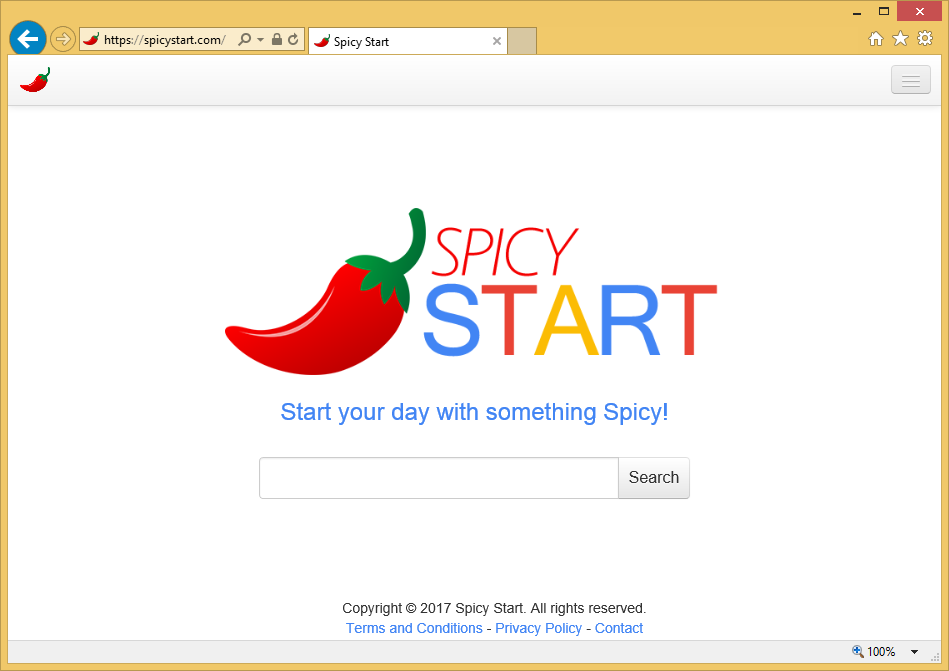Close the Spicy Start tab
Viewport: 949px width, 671px height.
497,41
